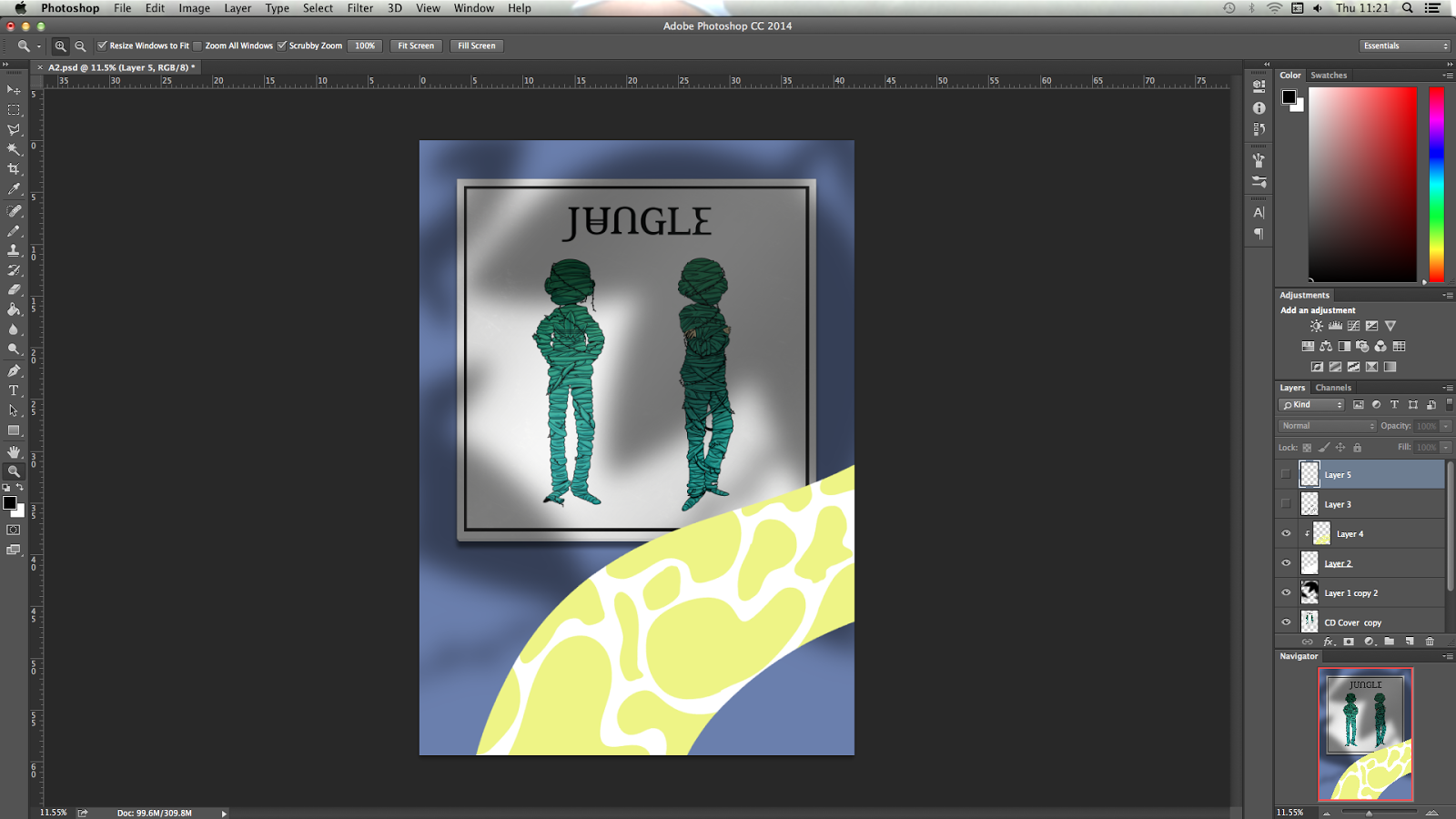Click the 100% zoom button
This screenshot has height=819, width=1456.
pyautogui.click(x=365, y=45)
